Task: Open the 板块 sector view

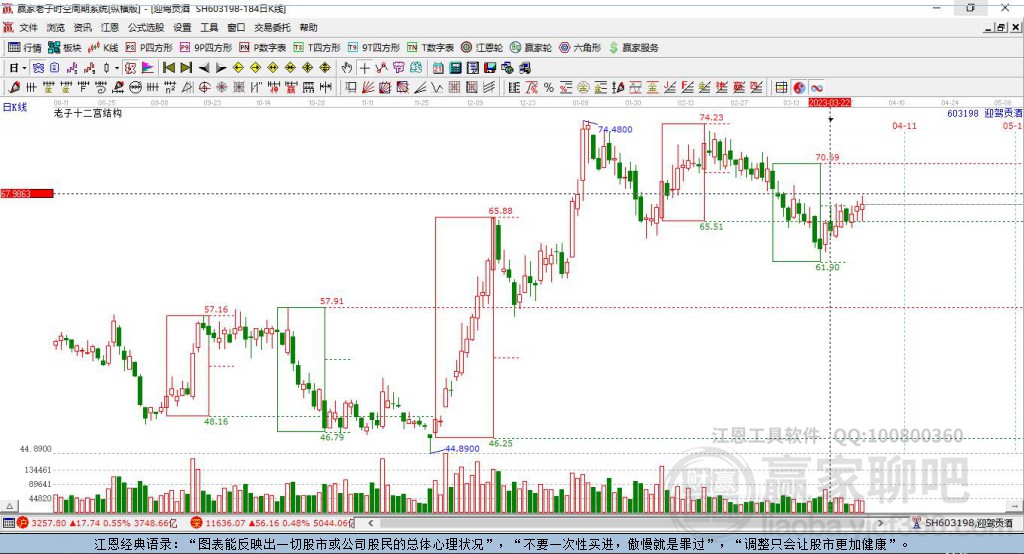Action: [64, 48]
